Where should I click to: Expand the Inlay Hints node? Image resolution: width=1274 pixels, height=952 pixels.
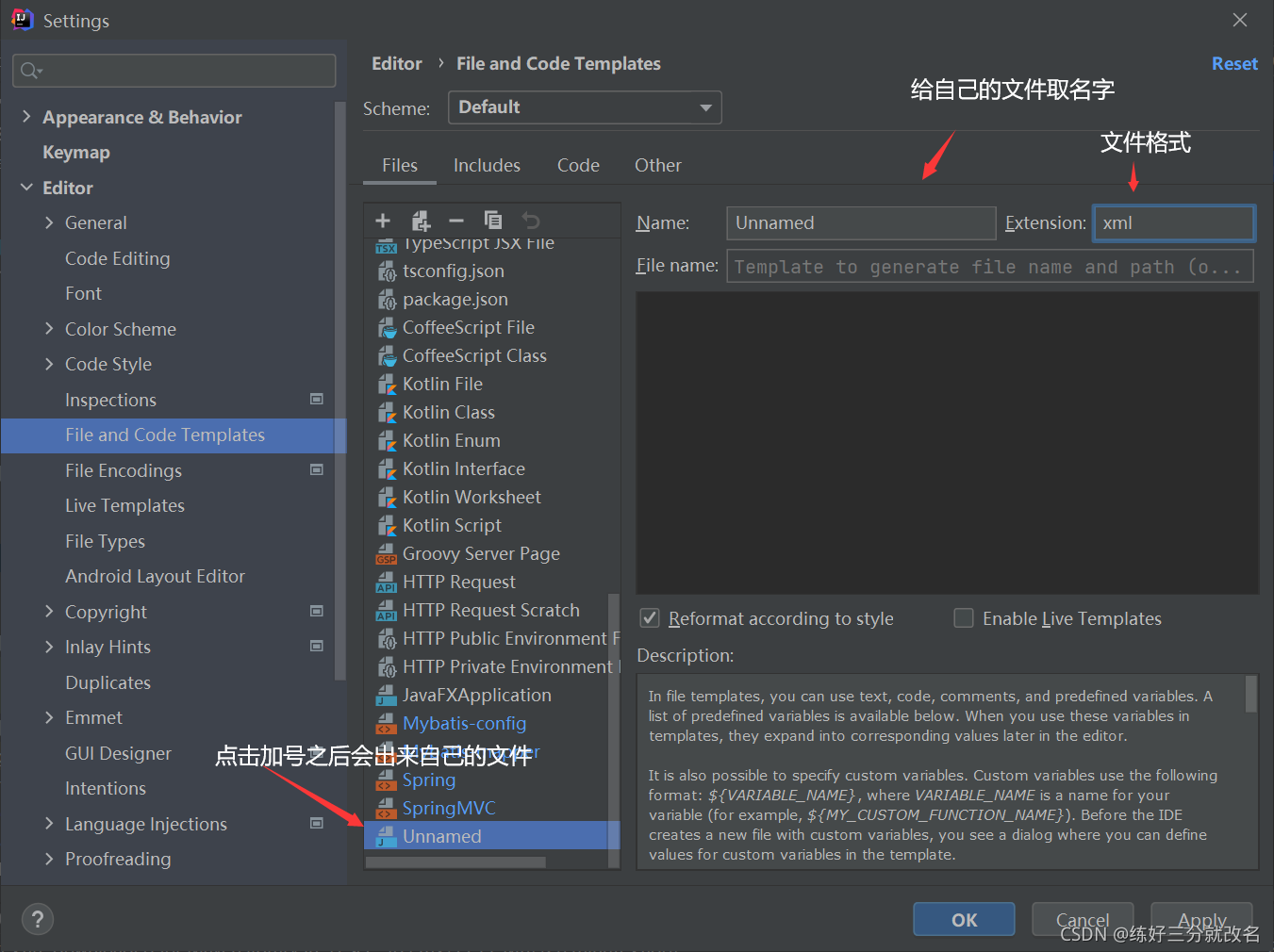pyautogui.click(x=49, y=647)
